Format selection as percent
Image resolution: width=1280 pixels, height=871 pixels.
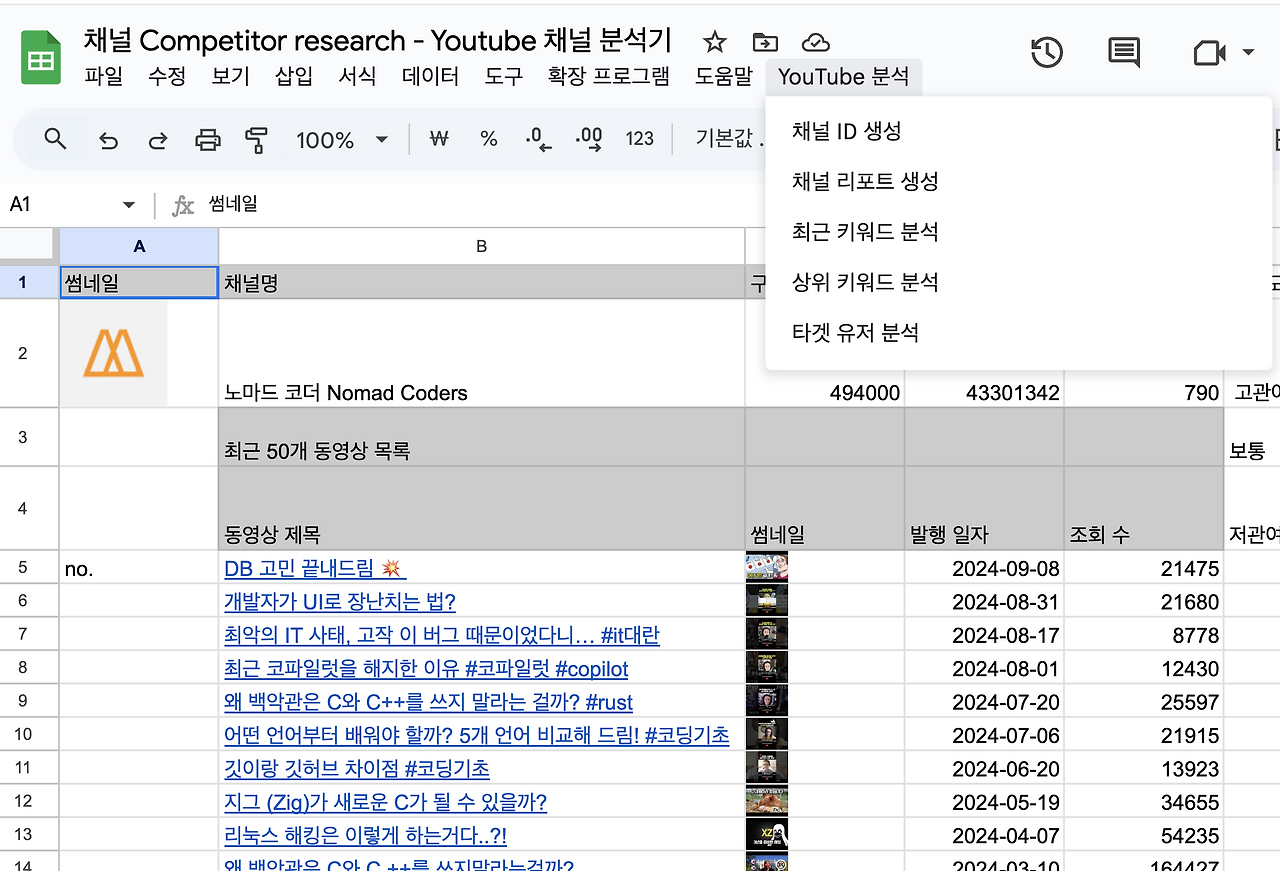tap(488, 139)
